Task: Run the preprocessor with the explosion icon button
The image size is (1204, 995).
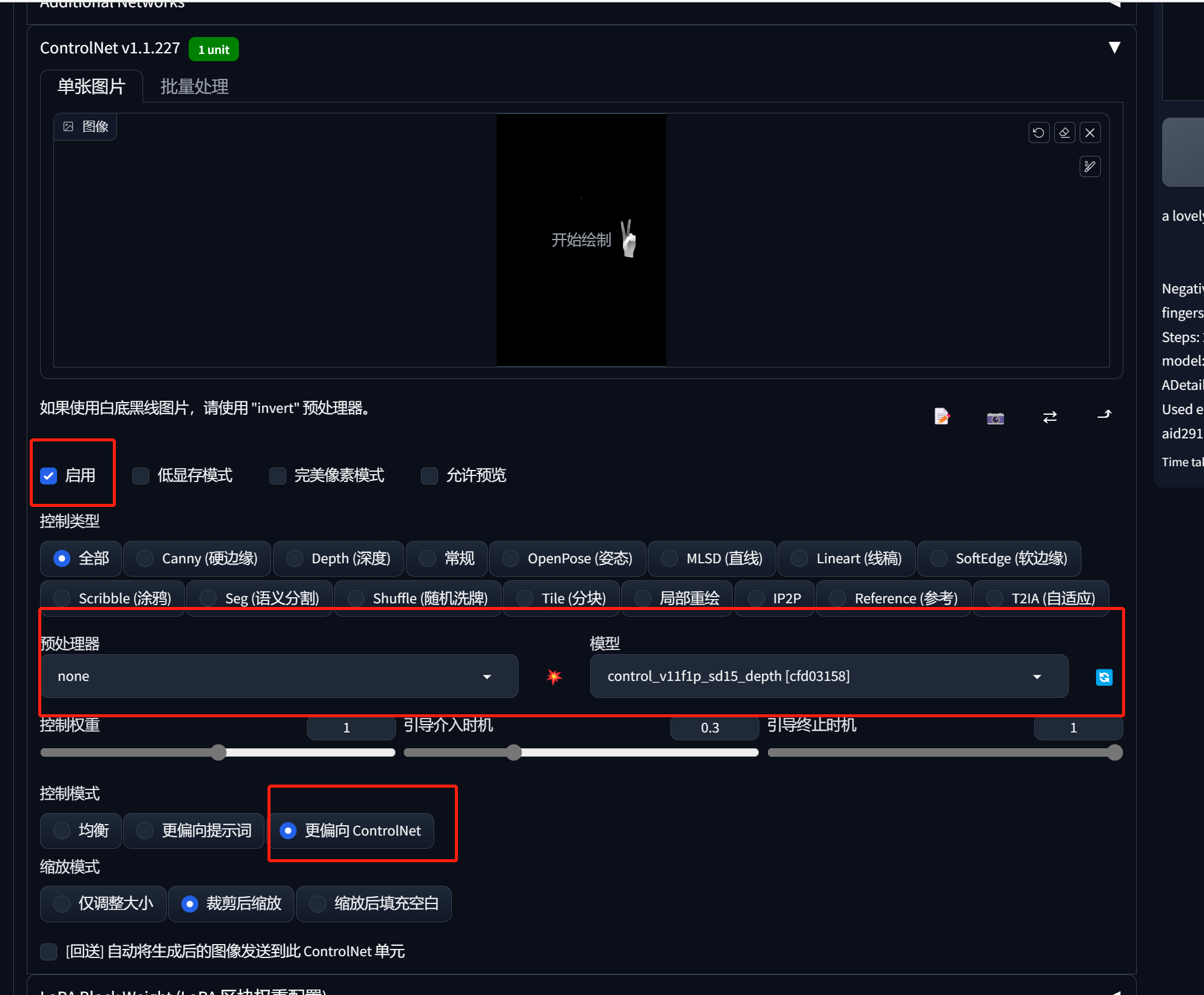Action: pyautogui.click(x=553, y=676)
